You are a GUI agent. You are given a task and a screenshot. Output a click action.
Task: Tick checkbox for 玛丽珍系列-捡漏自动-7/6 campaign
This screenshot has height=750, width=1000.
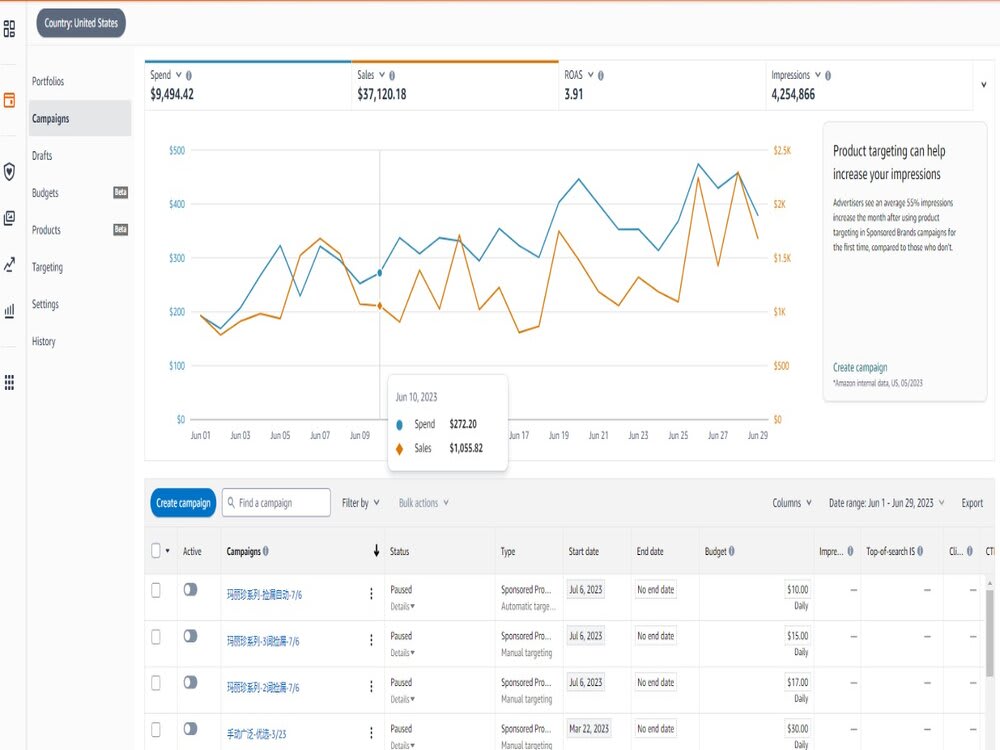[x=156, y=591]
